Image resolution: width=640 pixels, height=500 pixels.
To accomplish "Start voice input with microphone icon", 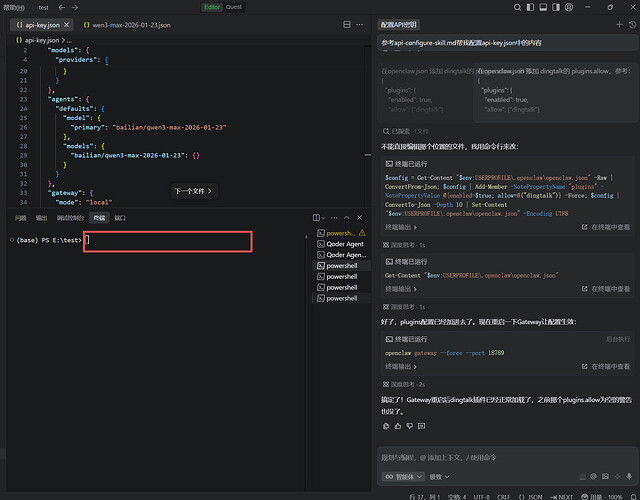I will tap(629, 476).
